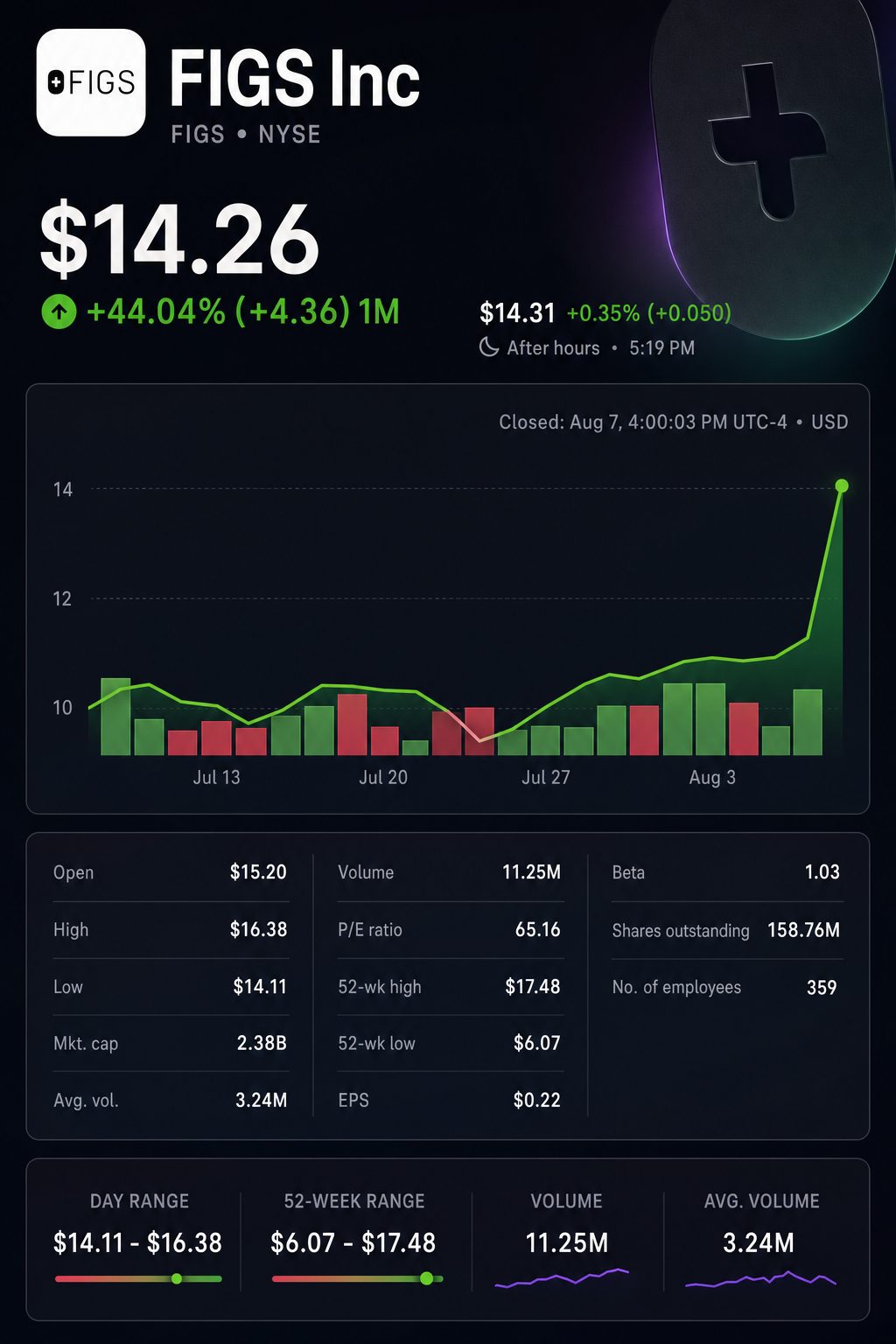Click the 52-WEEK RANGE heading
The height and width of the screenshot is (1344, 896).
pyautogui.click(x=354, y=1201)
